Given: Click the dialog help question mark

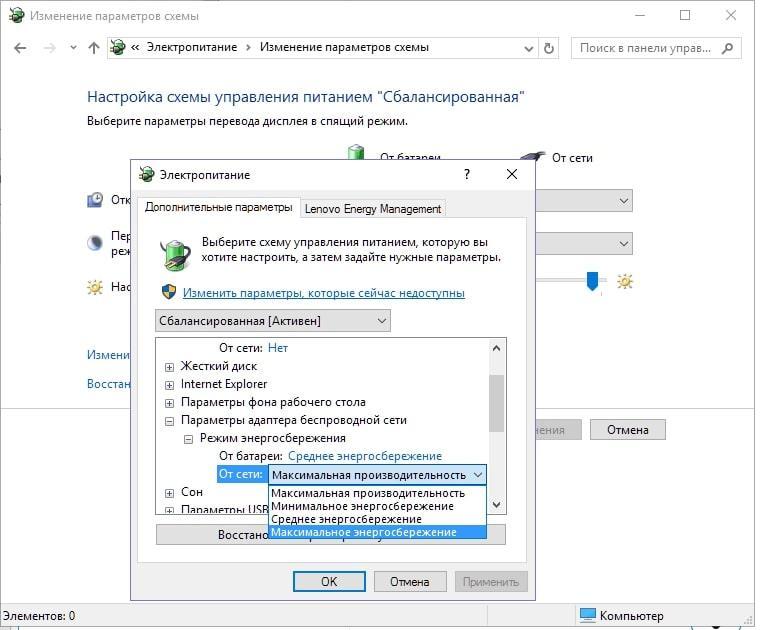Looking at the screenshot, I should [x=467, y=174].
